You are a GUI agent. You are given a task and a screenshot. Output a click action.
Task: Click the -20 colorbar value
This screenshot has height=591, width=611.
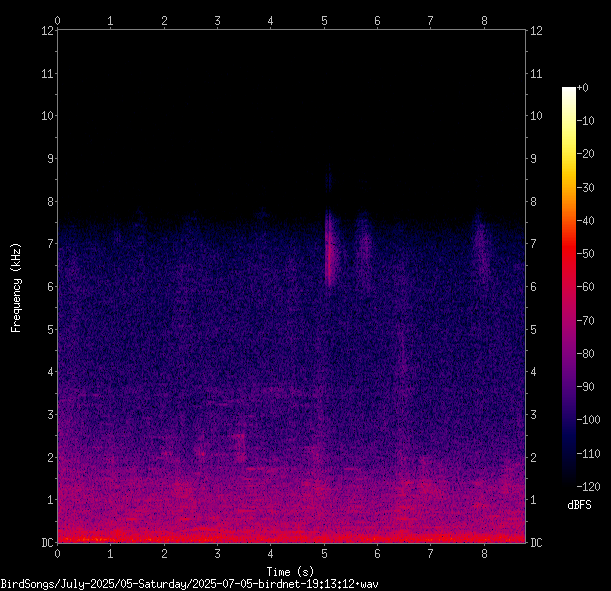point(586,154)
